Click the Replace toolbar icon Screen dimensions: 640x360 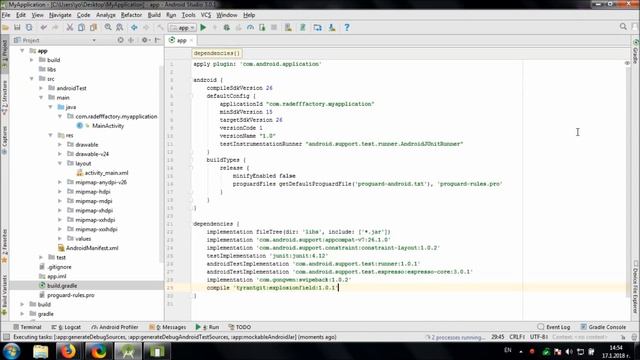tap(120, 27)
